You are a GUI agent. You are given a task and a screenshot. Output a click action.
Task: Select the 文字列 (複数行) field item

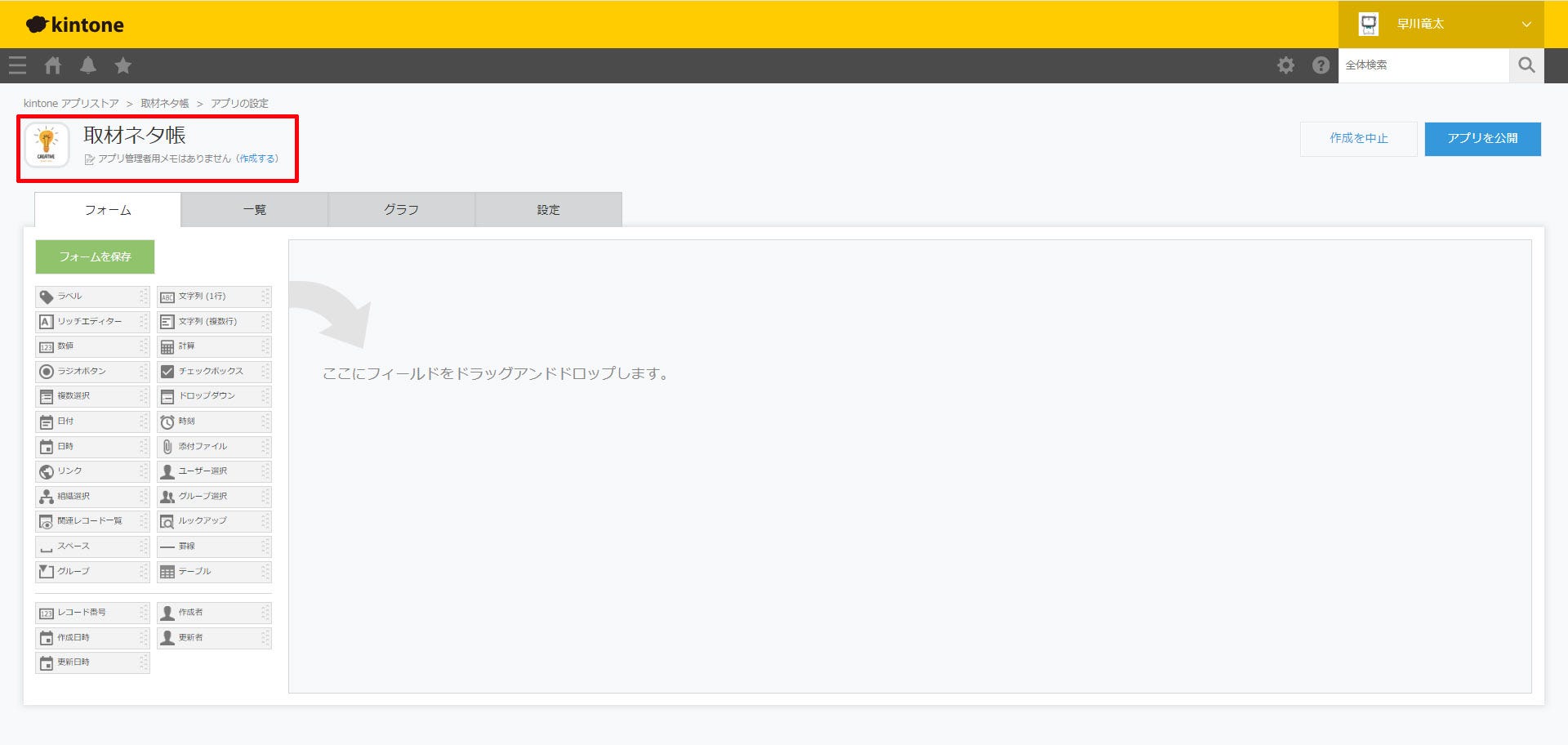tap(214, 322)
